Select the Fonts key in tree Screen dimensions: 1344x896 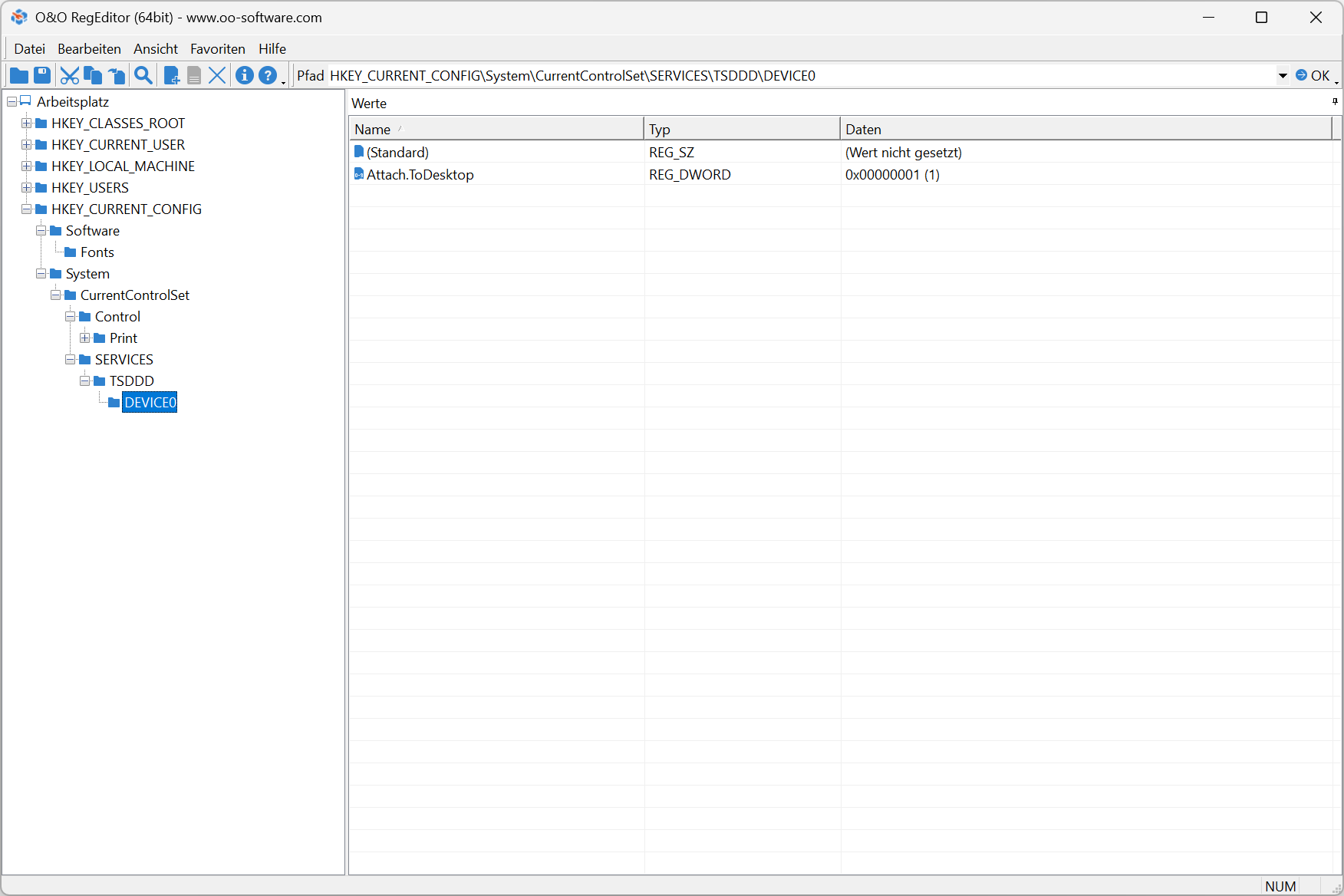[97, 252]
